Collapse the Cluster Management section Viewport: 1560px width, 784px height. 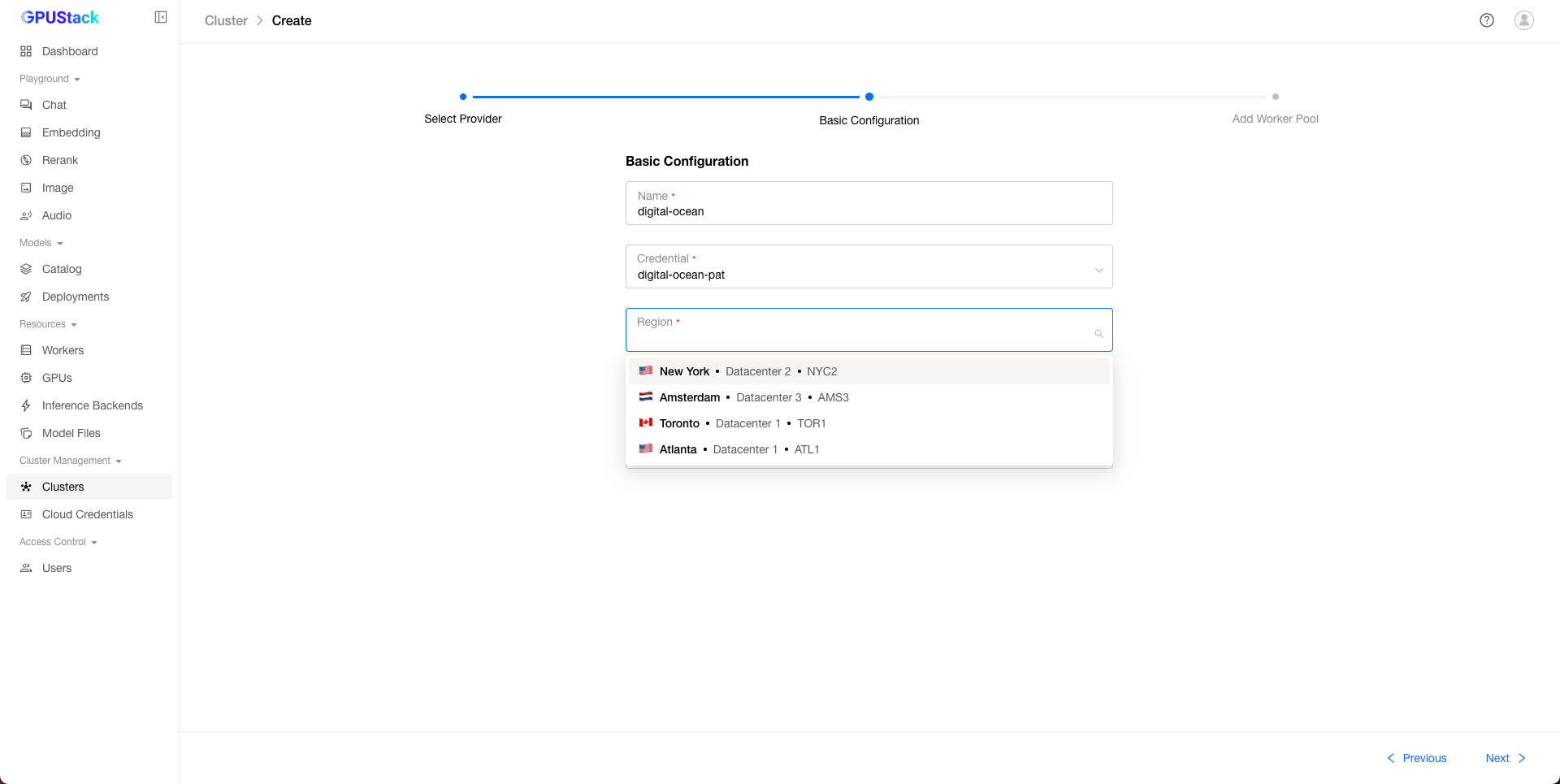70,461
